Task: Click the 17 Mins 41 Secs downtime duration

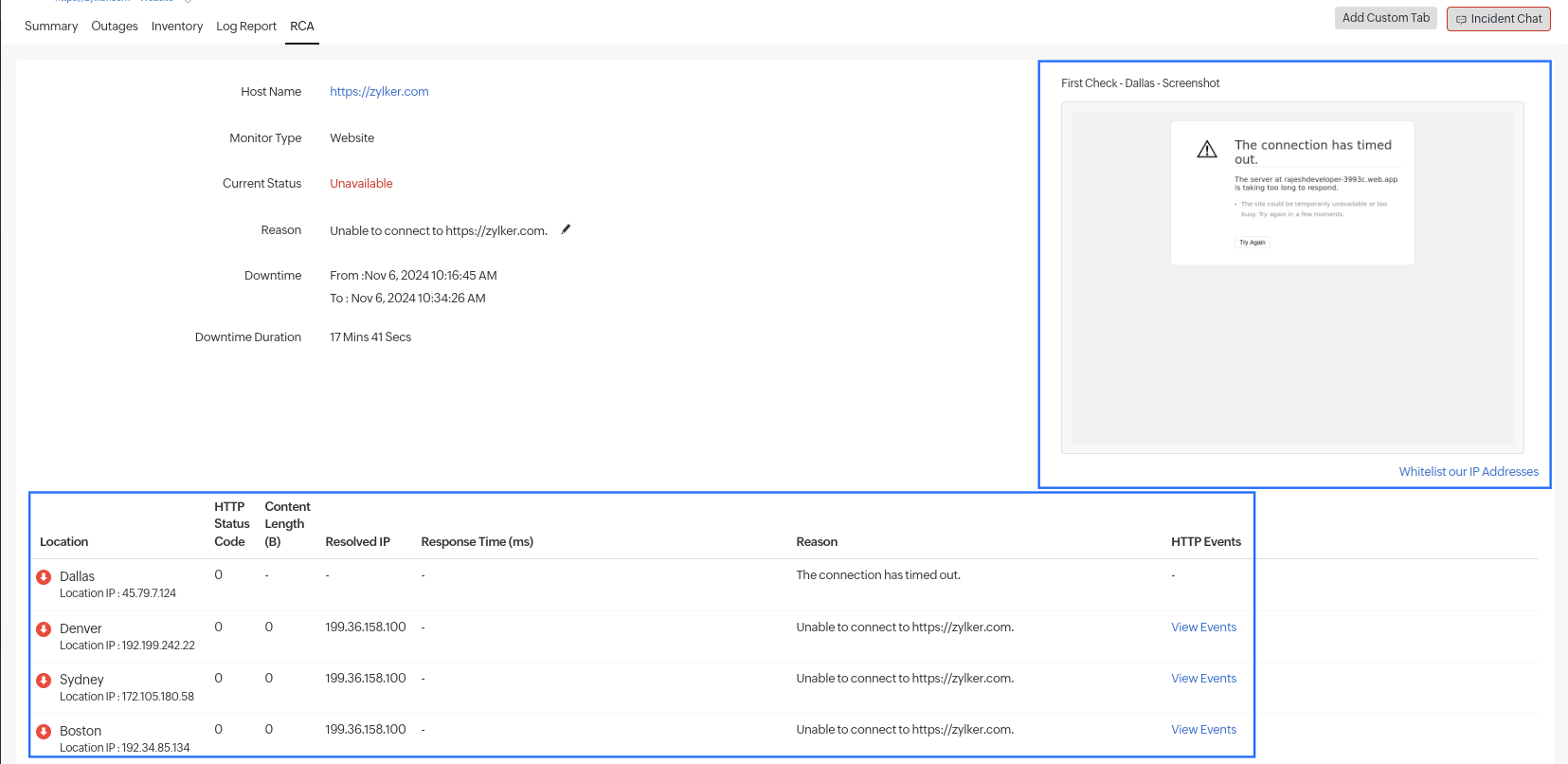Action: coord(370,337)
